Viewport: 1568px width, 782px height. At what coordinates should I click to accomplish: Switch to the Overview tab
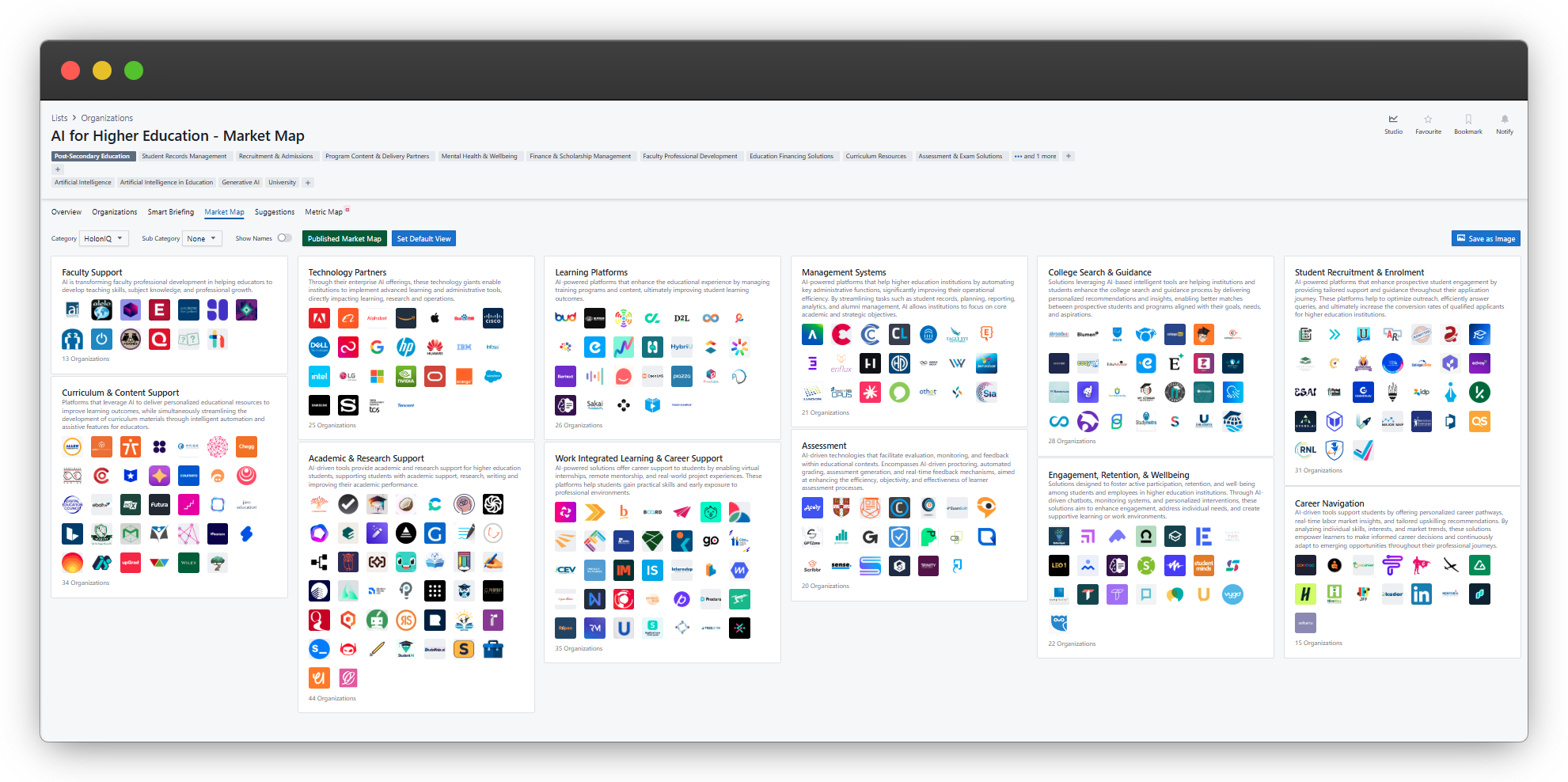pyautogui.click(x=66, y=212)
